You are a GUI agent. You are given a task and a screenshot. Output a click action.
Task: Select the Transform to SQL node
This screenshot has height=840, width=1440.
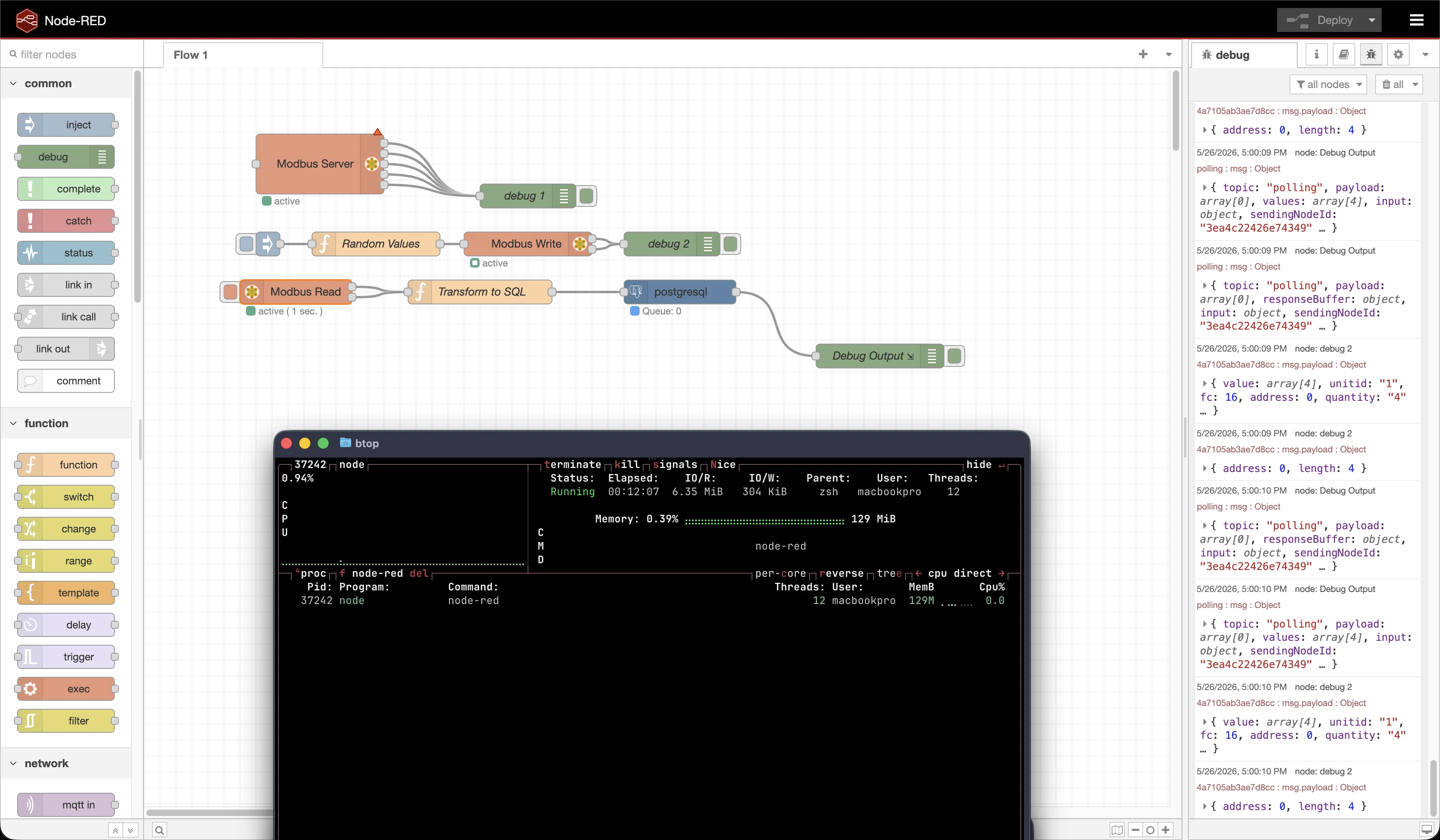pyautogui.click(x=480, y=292)
